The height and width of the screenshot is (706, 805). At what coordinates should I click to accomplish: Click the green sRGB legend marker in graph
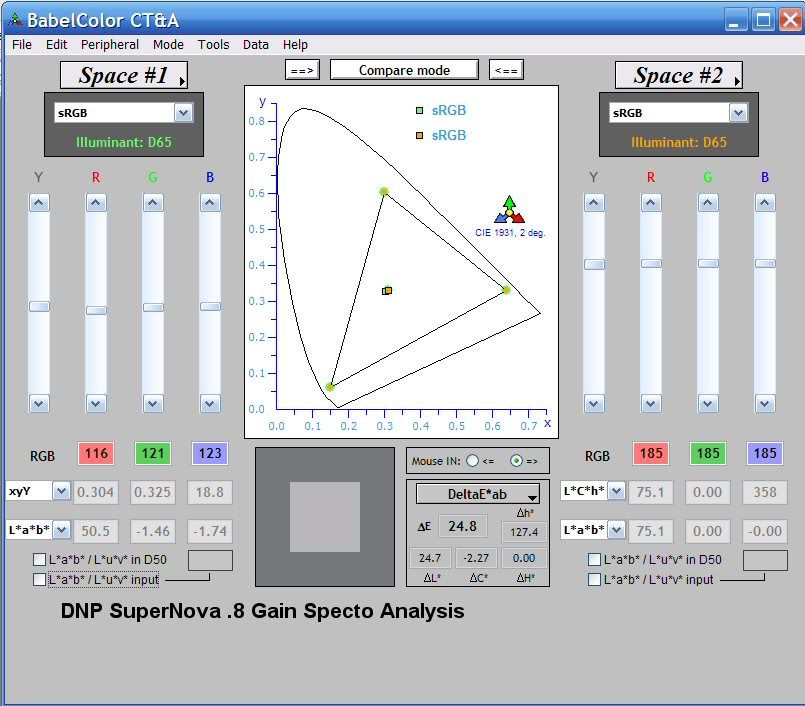pos(419,110)
